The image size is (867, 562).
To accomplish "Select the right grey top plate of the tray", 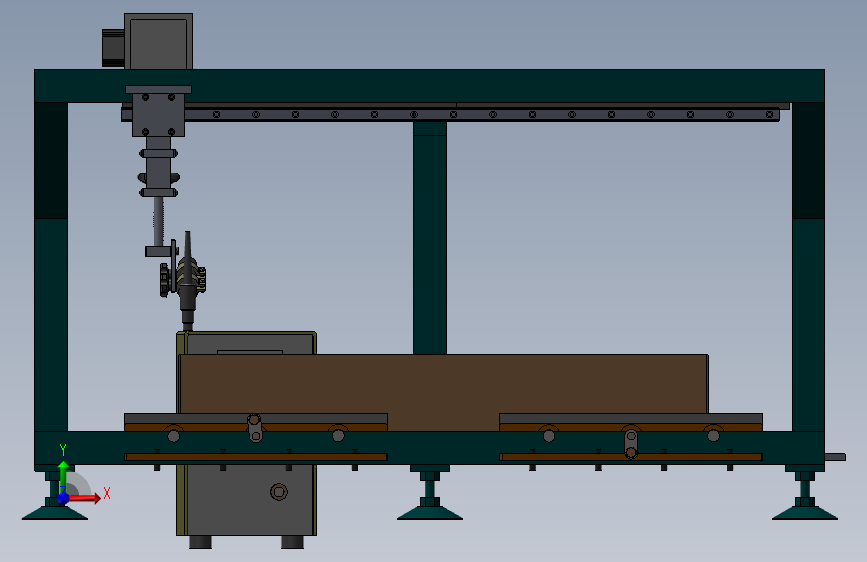I will coord(631,419).
